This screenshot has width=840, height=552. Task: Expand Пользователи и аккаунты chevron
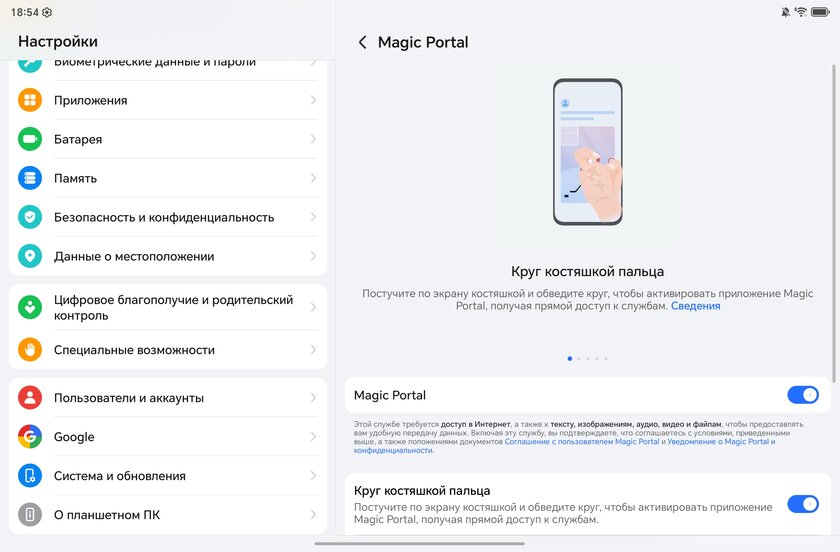click(313, 398)
